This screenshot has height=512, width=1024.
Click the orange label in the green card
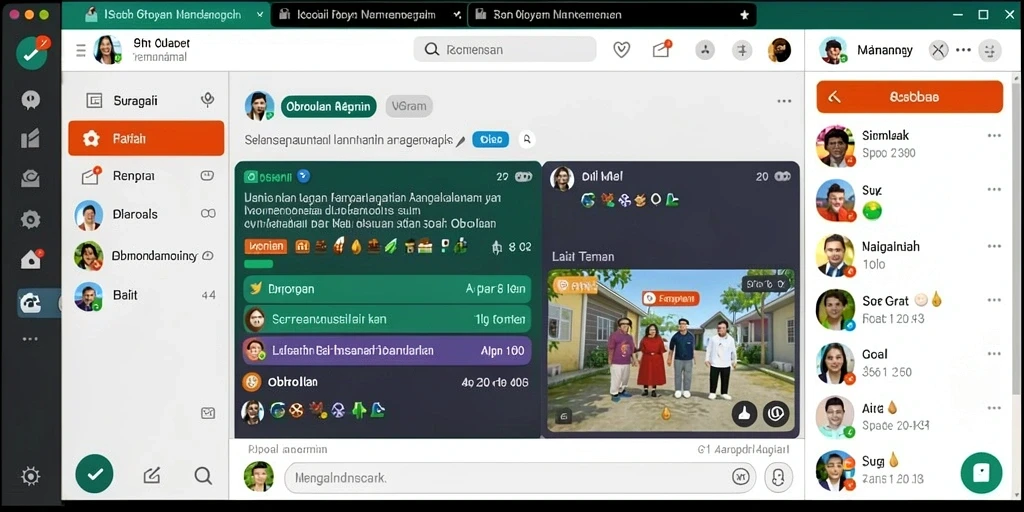(266, 246)
